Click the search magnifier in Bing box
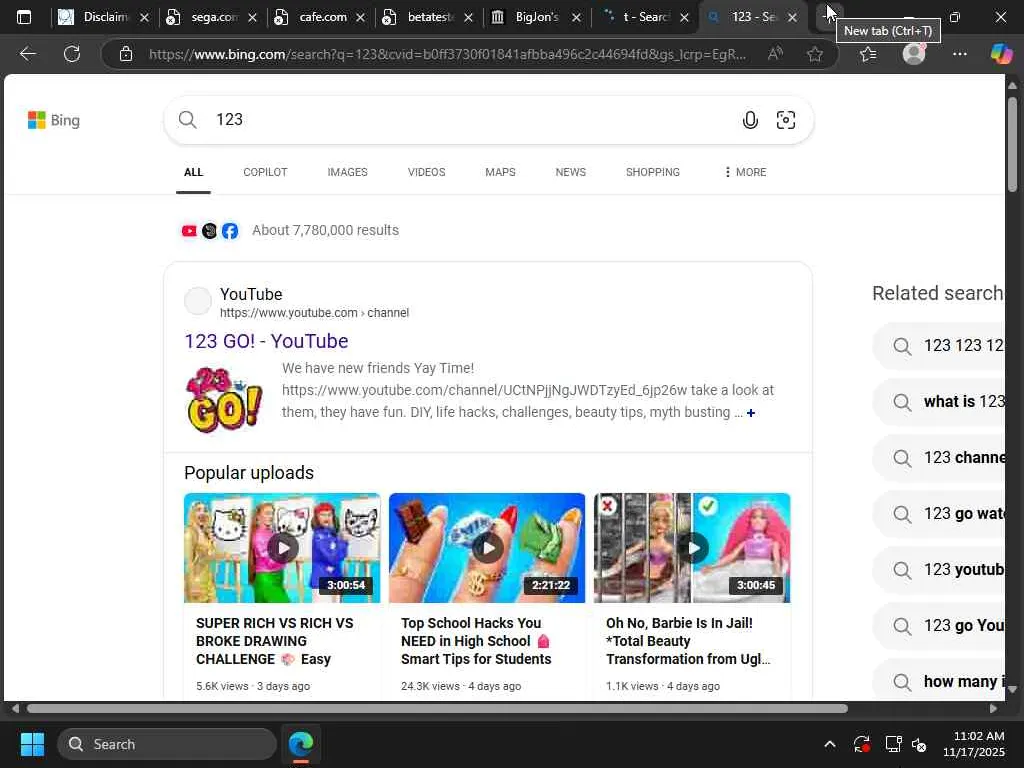 pyautogui.click(x=187, y=120)
